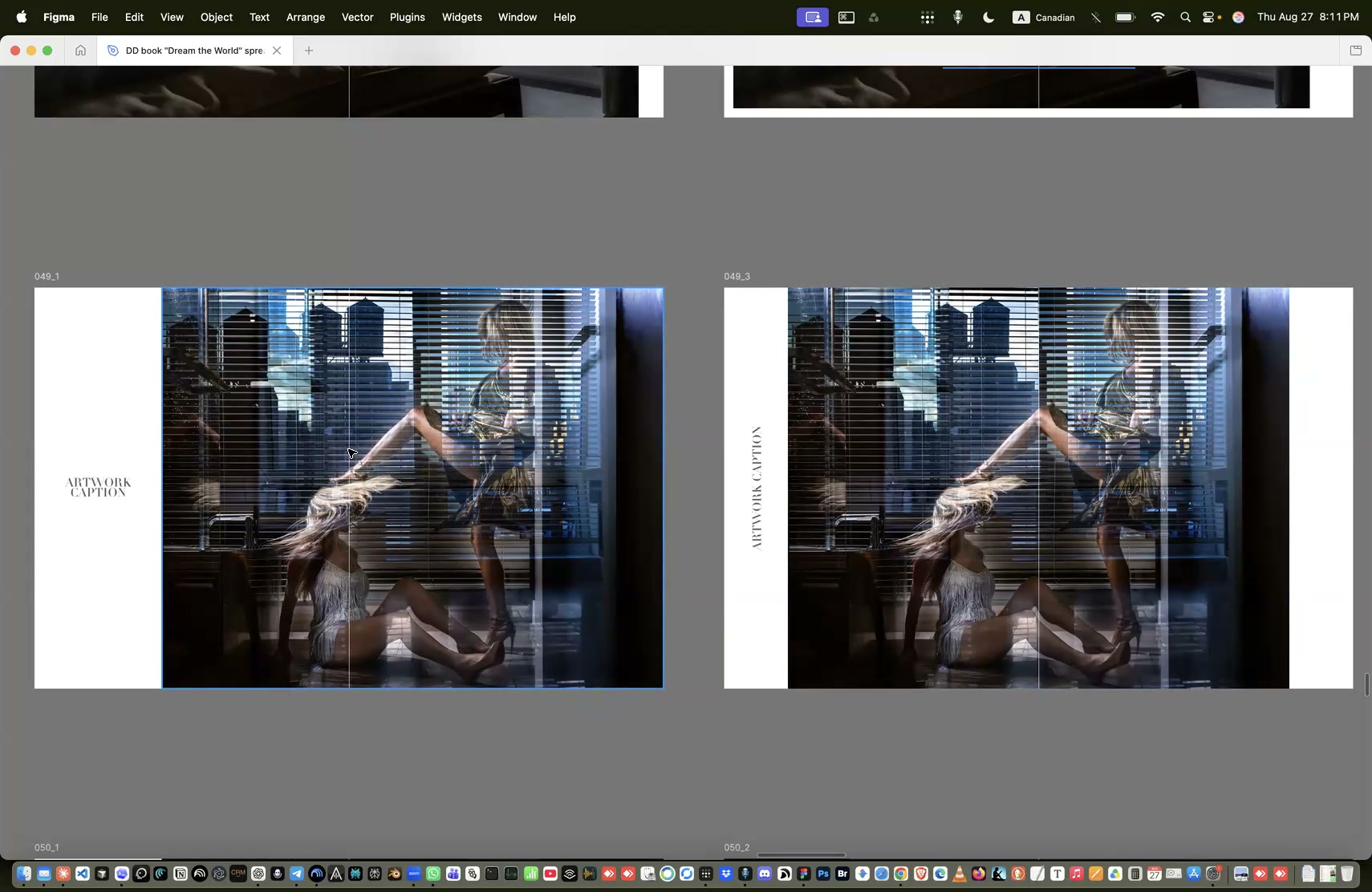
Task: Select the artwork image in frame 049_3
Action: point(1038,488)
